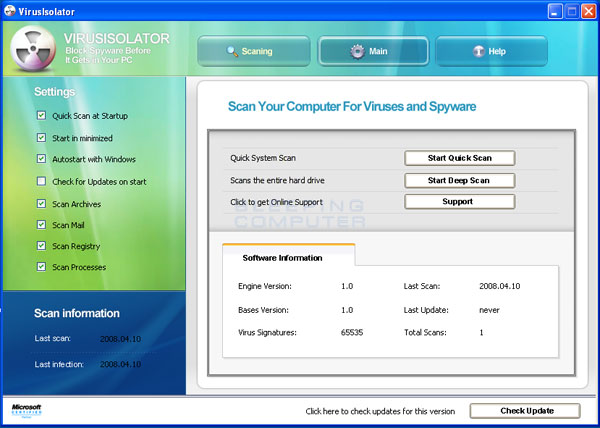Click the 'Engine Version:' label
600x428 pixels.
pos(264,286)
